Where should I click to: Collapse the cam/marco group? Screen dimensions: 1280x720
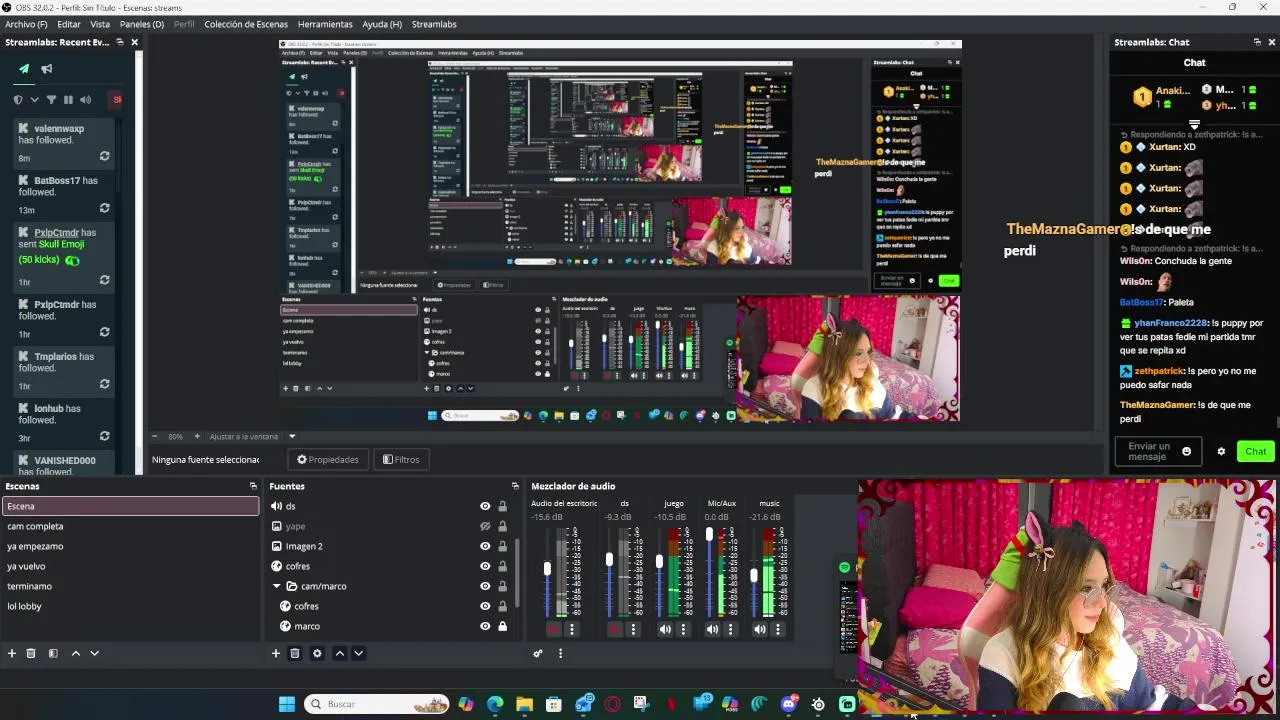[277, 586]
